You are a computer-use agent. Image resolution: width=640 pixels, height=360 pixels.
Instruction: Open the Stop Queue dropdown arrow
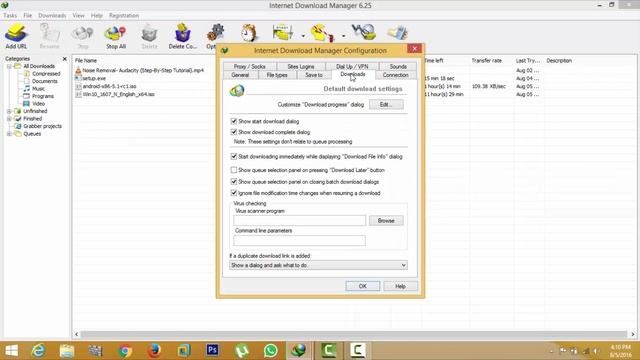coord(344,36)
